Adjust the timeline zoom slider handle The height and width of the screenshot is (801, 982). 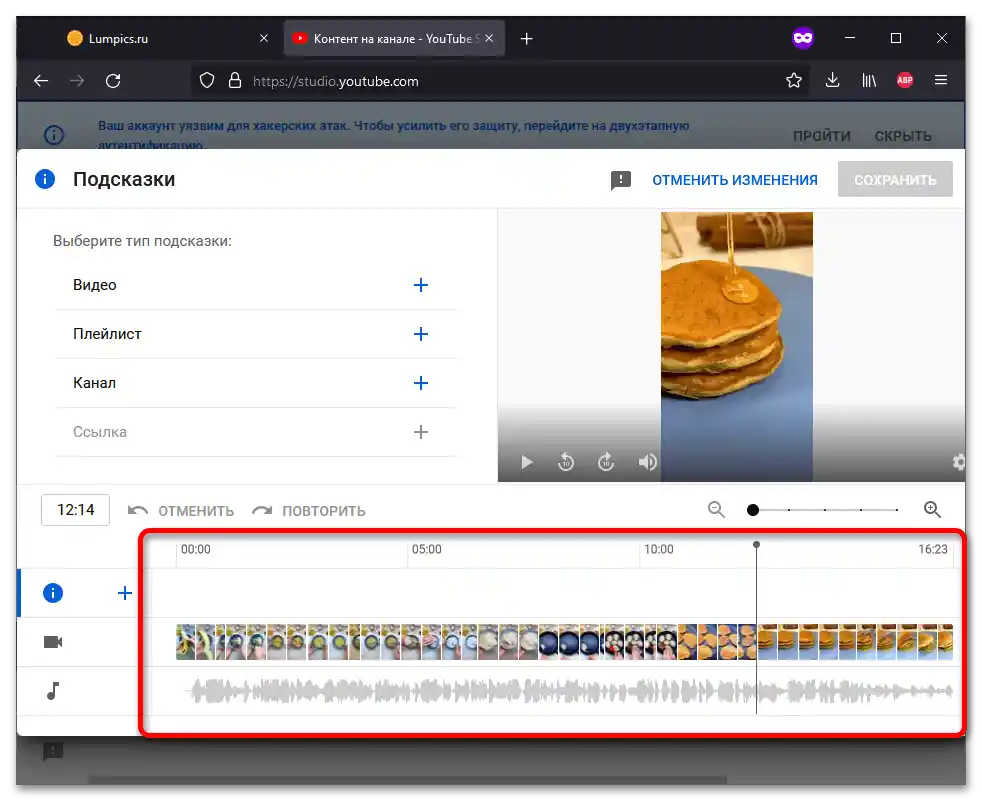(752, 509)
